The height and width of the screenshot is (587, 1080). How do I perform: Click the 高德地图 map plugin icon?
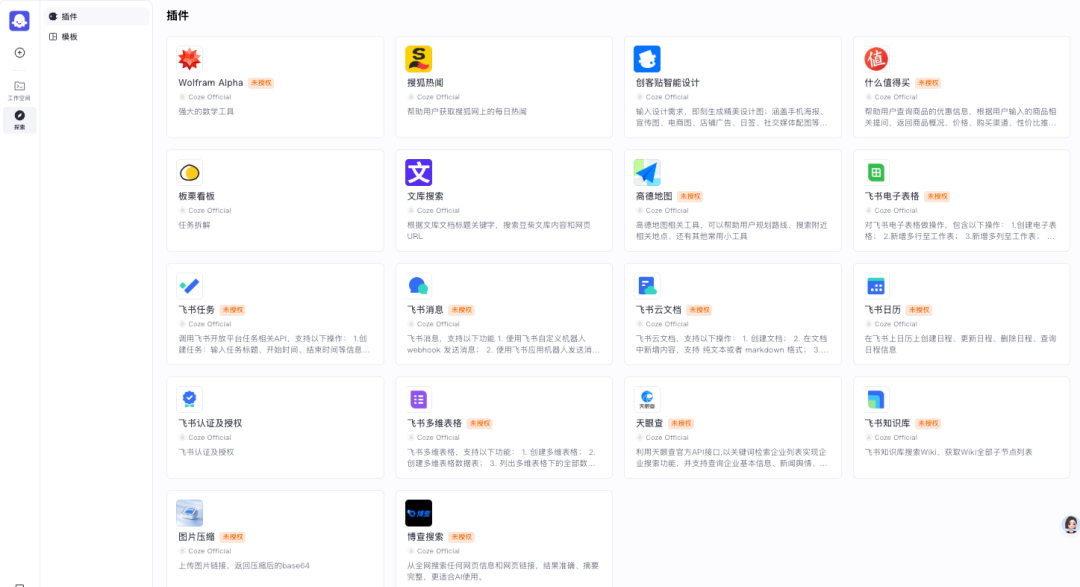tap(647, 170)
